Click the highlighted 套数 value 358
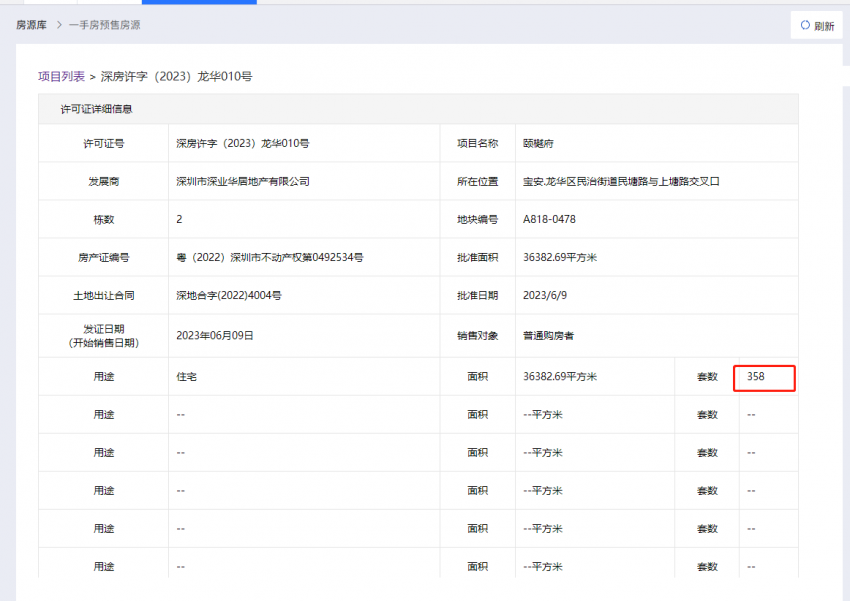The height and width of the screenshot is (601, 850). [x=756, y=377]
